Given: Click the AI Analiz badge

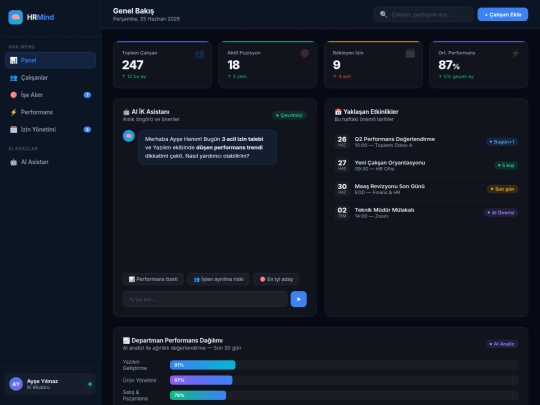Looking at the screenshot, I should (x=502, y=344).
